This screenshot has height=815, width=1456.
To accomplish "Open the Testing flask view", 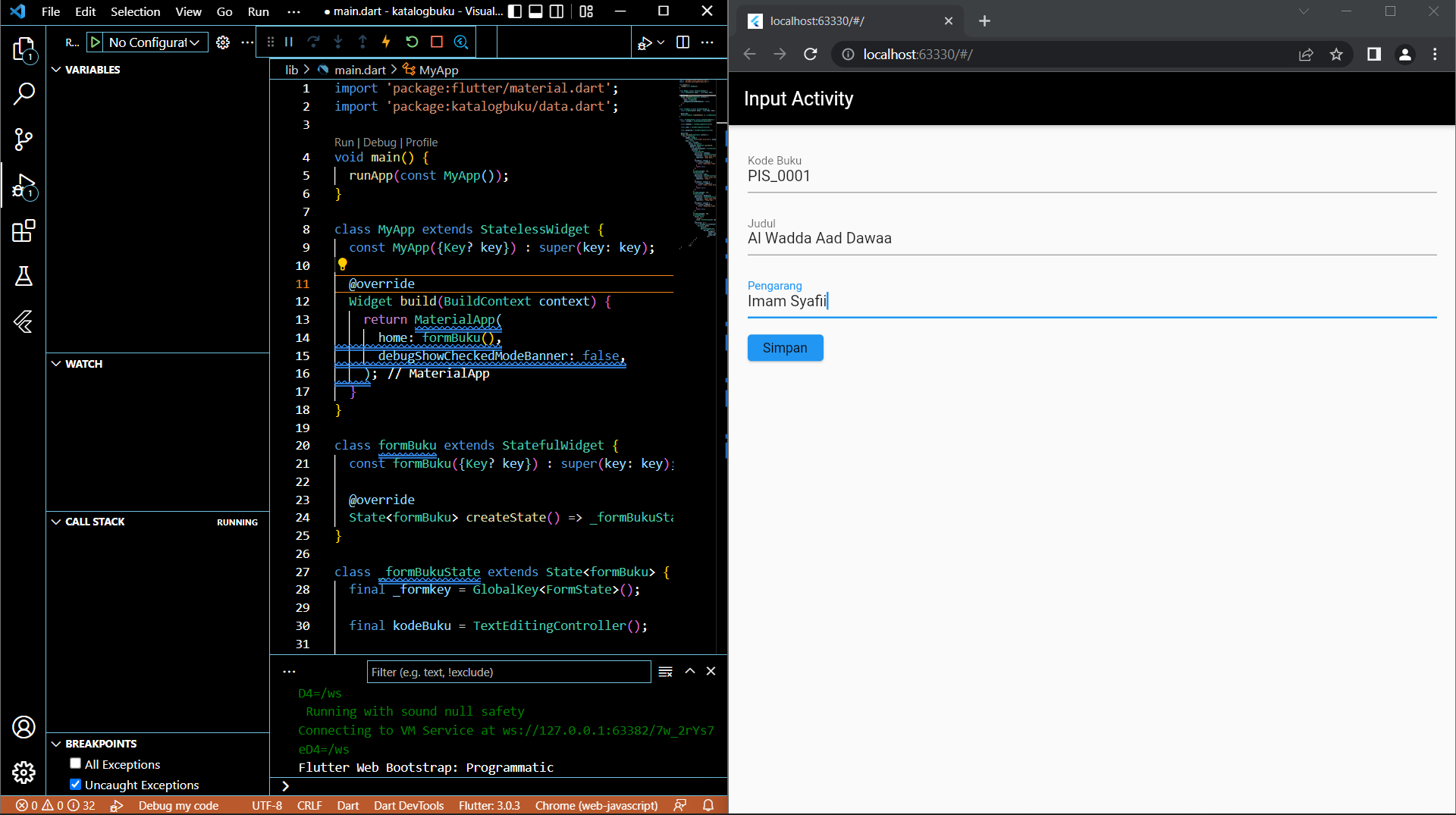I will (x=24, y=276).
